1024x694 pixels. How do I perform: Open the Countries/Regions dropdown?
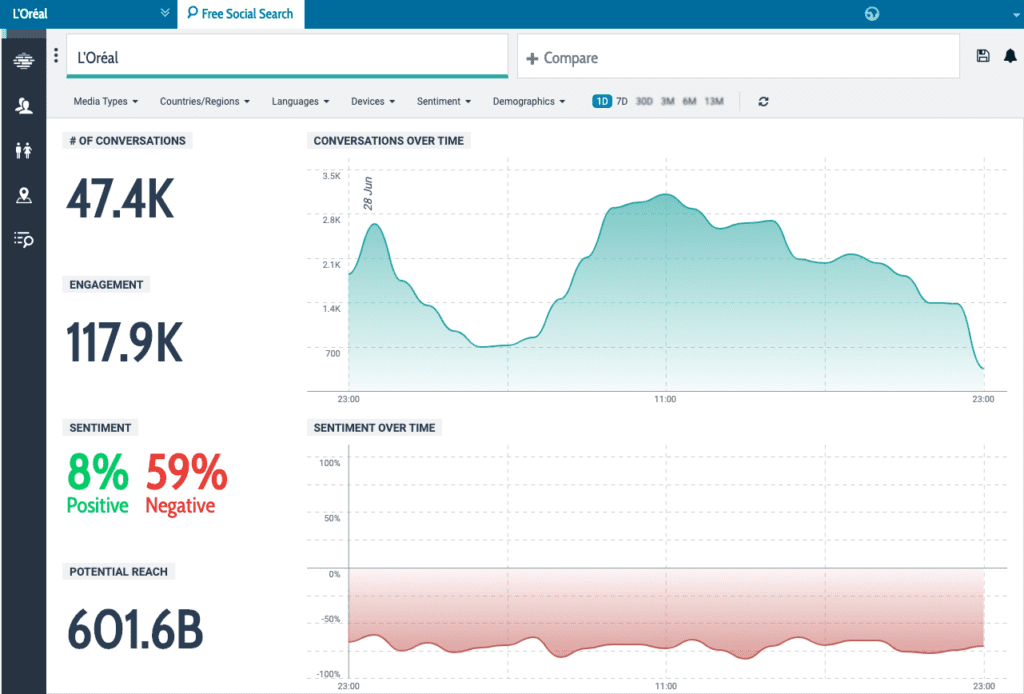204,102
